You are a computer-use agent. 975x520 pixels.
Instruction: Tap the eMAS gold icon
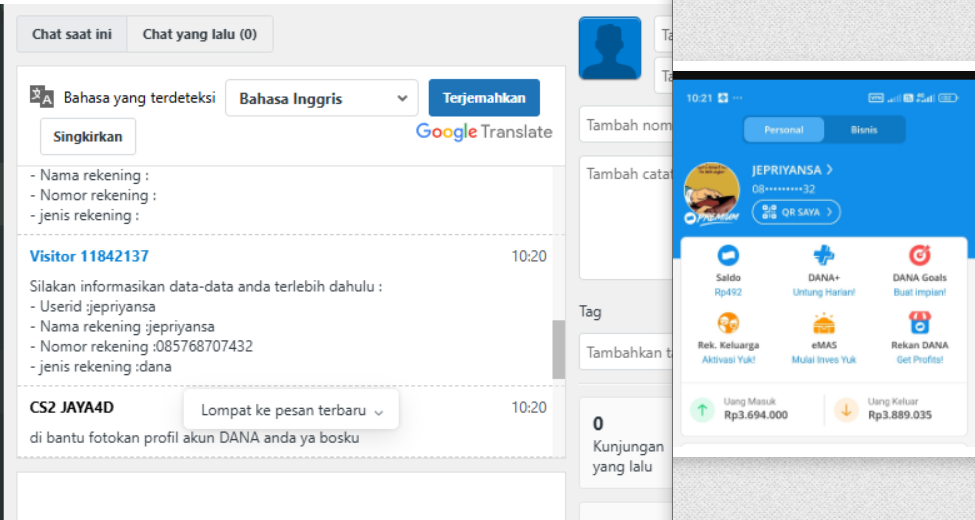coord(823,323)
